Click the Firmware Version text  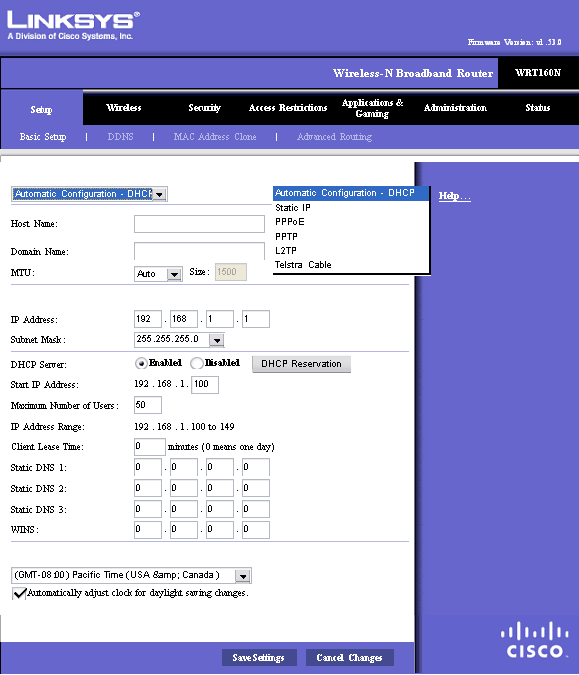[x=514, y=42]
